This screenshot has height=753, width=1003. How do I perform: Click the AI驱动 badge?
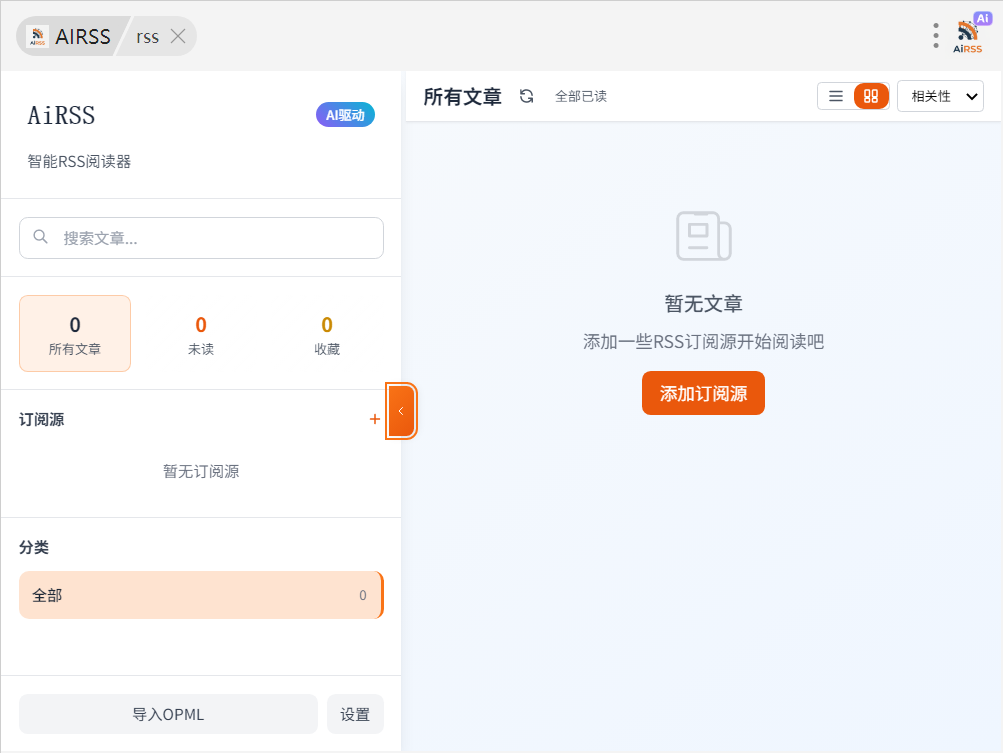tap(345, 115)
